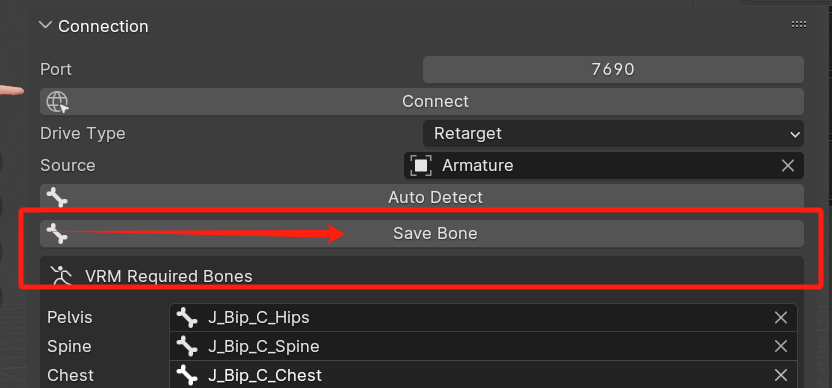Click the bone icon beside Save Bone

pyautogui.click(x=57, y=234)
